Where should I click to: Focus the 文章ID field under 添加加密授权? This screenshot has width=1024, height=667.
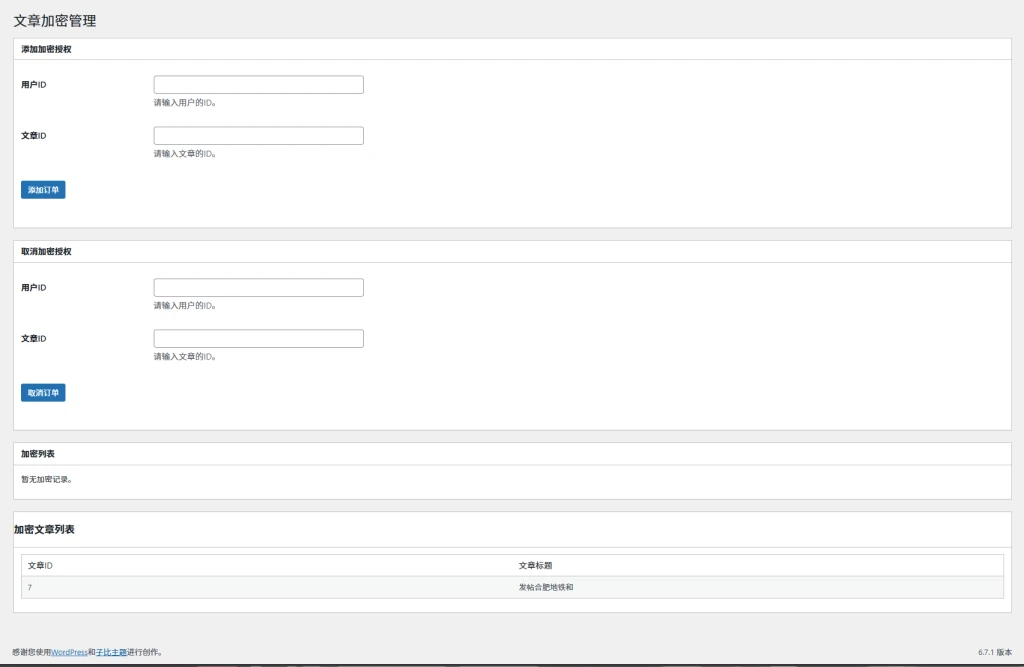[x=258, y=136]
